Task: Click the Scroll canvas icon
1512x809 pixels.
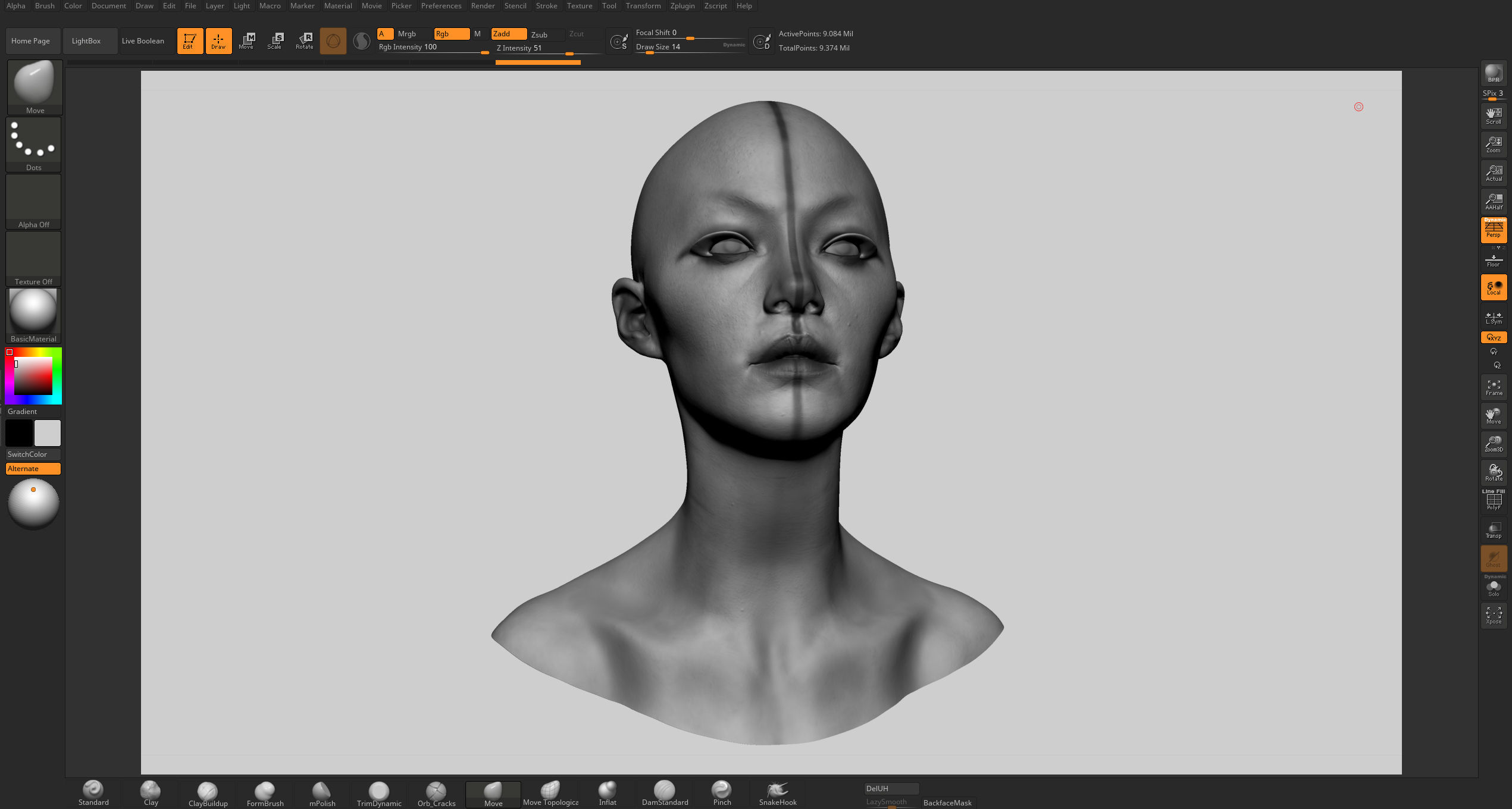Action: pos(1494,115)
